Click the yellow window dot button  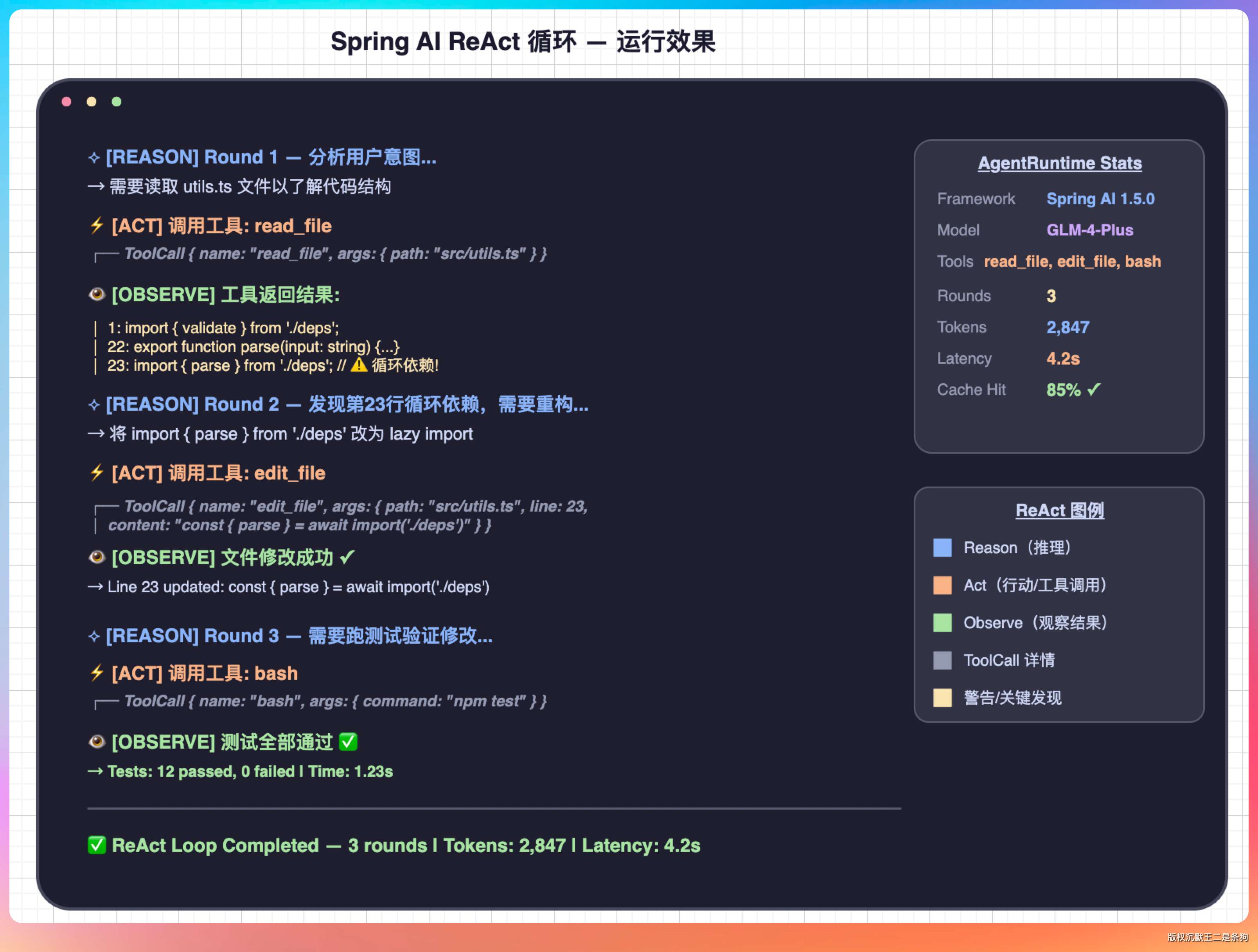(92, 102)
